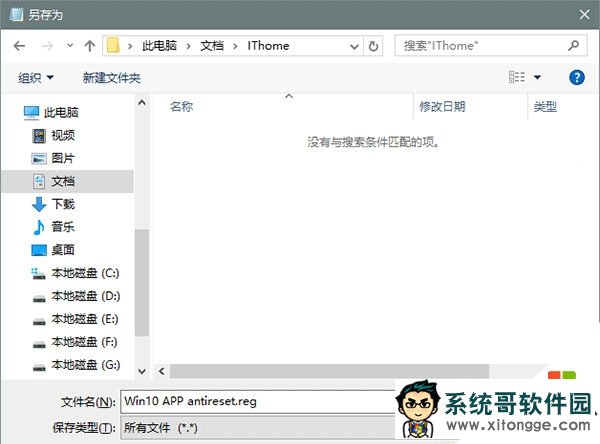This screenshot has height=444, width=600.
Task: Sort by 名称 column header
Action: pos(181,106)
